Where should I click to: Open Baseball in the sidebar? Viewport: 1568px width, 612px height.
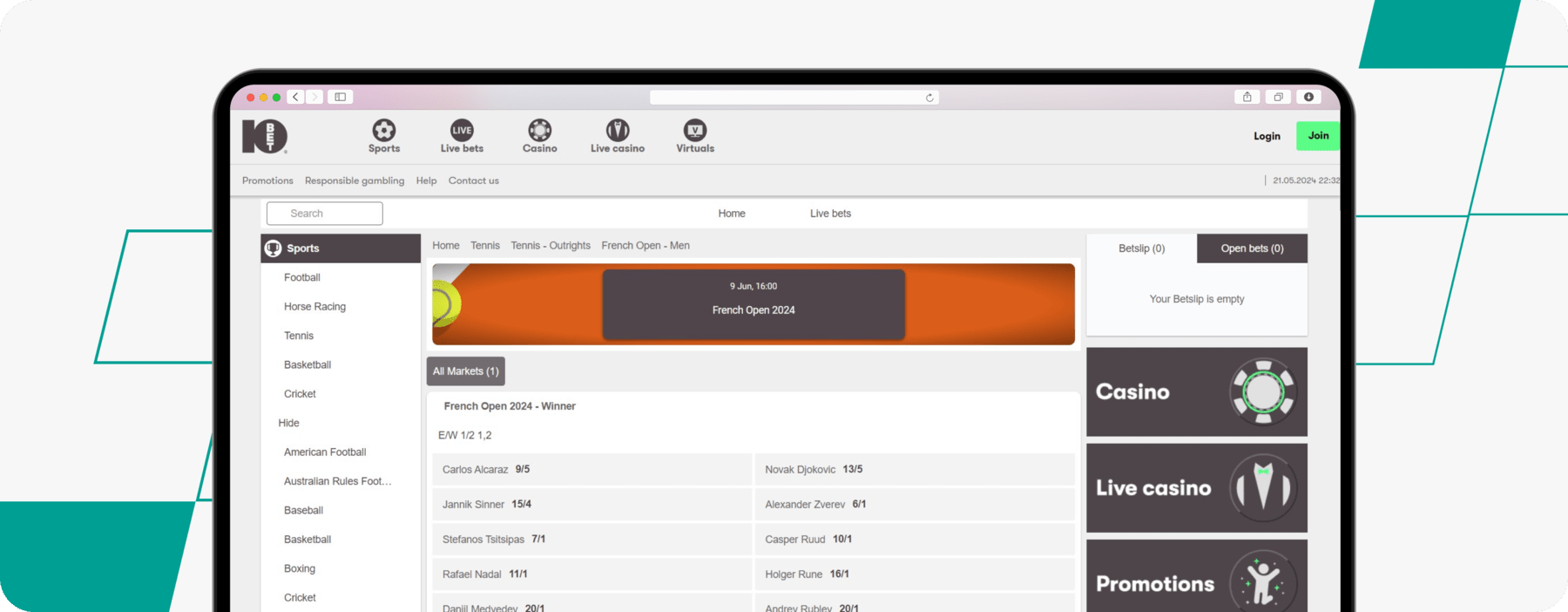click(x=303, y=511)
